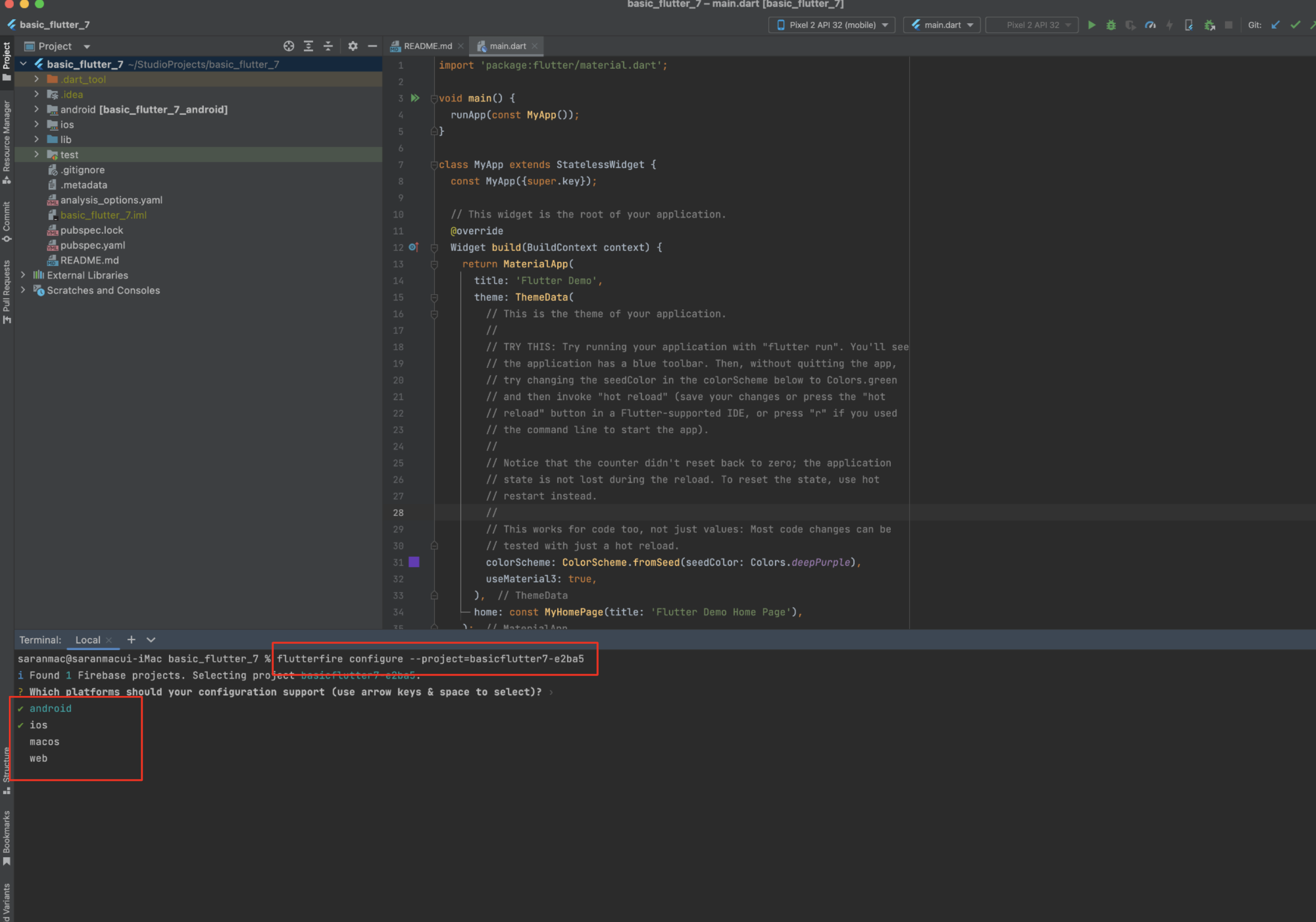Select the macos platform option in terminal
The width and height of the screenshot is (1316, 922).
(44, 741)
